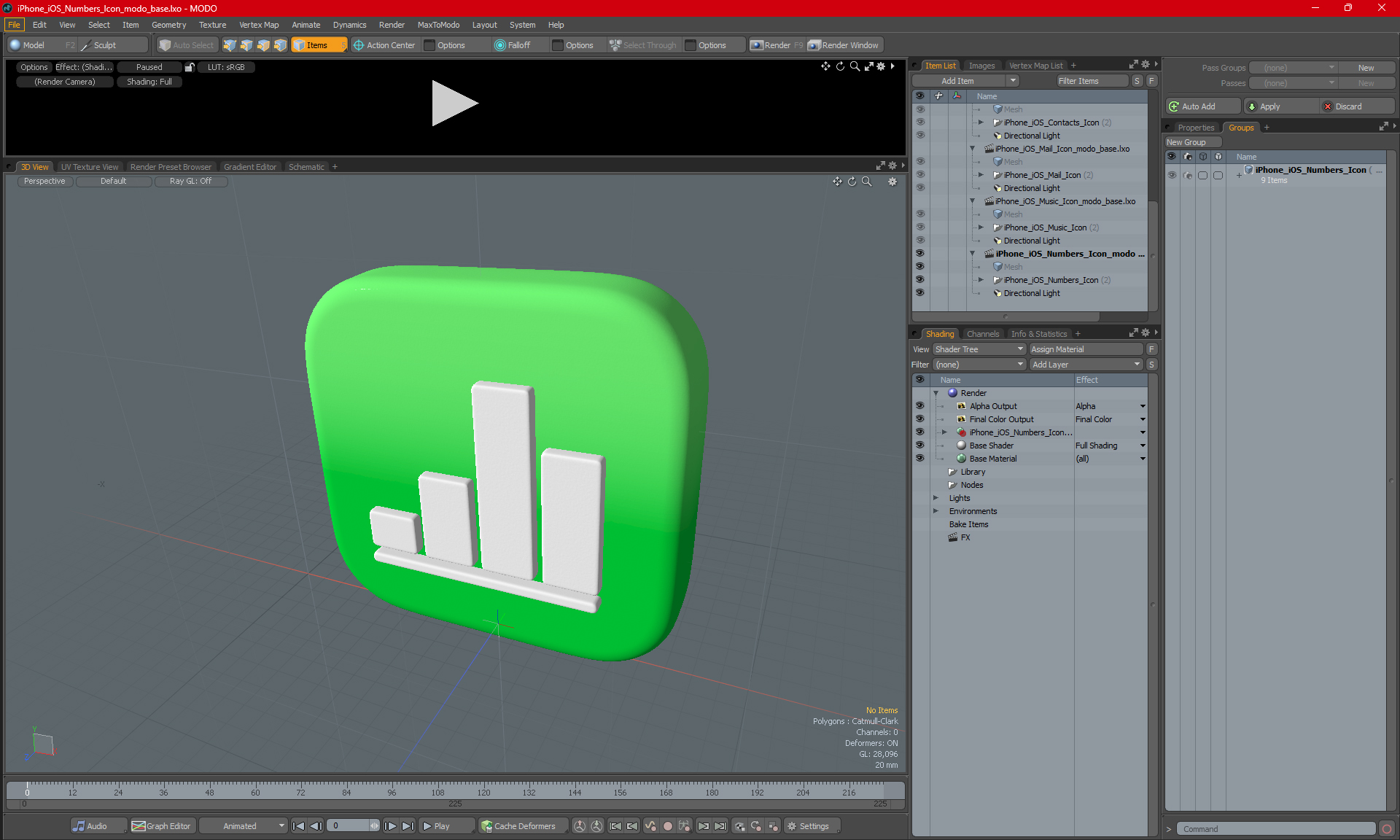Screen dimensions: 1400x840
Task: Expand iPhone_iOS_Numbers_Icon (2) tree item
Action: pos(981,280)
